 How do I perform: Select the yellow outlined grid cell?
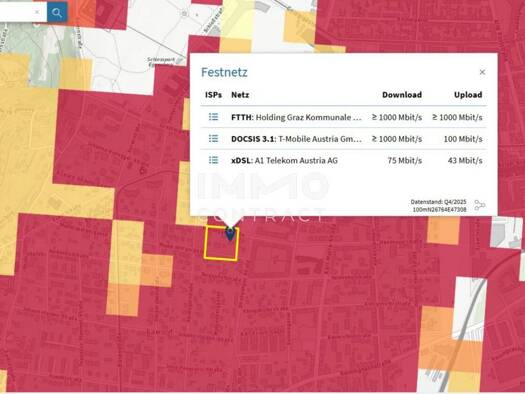tap(221, 243)
